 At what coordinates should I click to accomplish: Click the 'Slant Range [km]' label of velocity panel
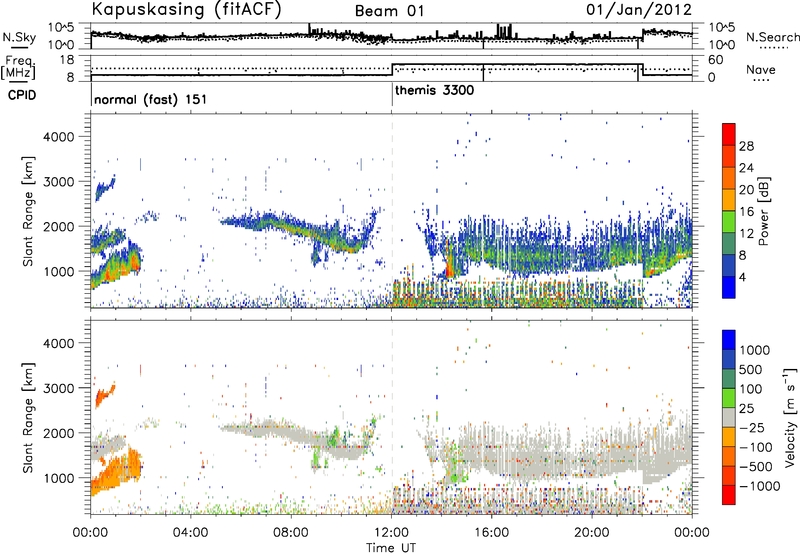point(28,418)
